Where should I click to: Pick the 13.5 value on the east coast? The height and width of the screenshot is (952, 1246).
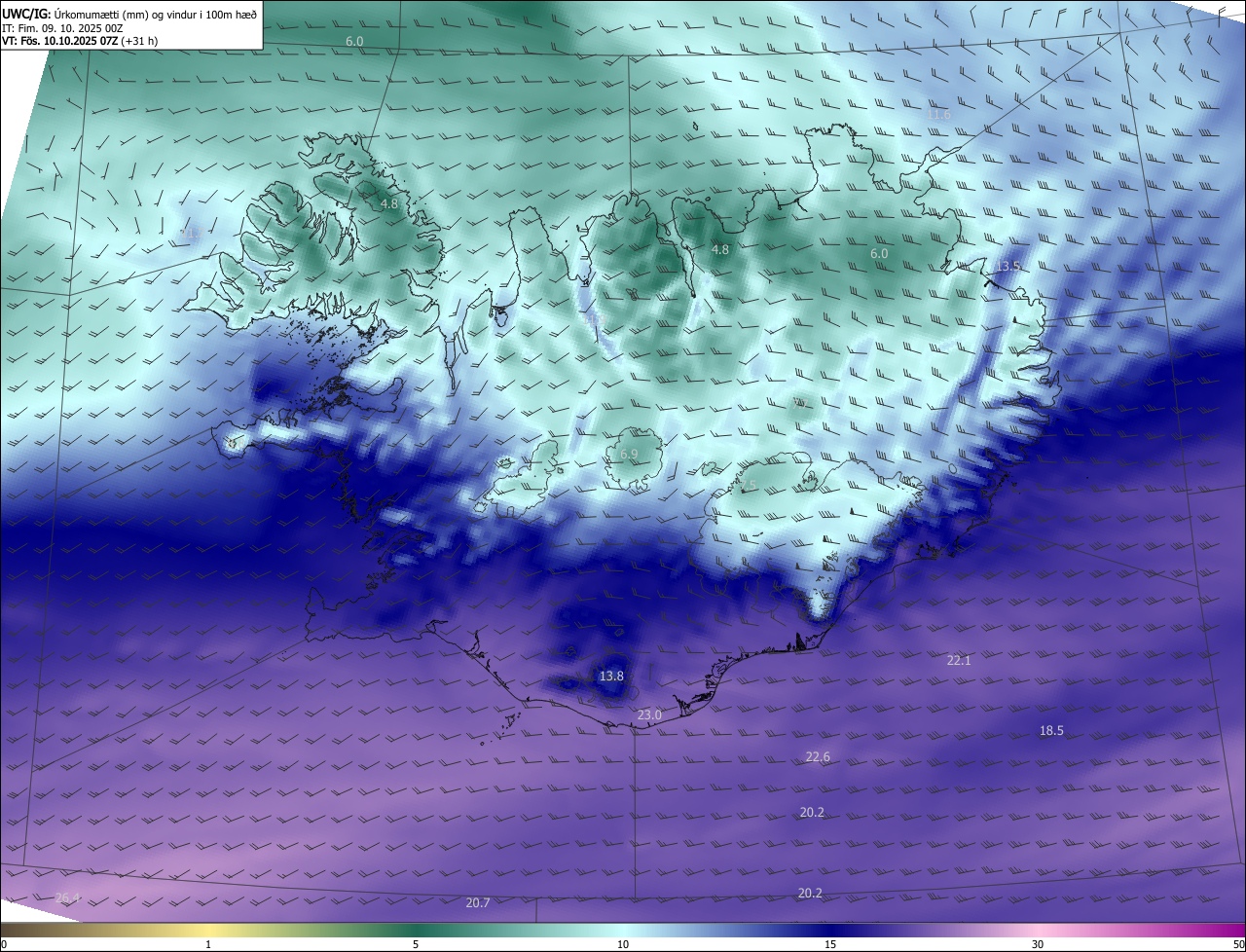(x=1008, y=267)
